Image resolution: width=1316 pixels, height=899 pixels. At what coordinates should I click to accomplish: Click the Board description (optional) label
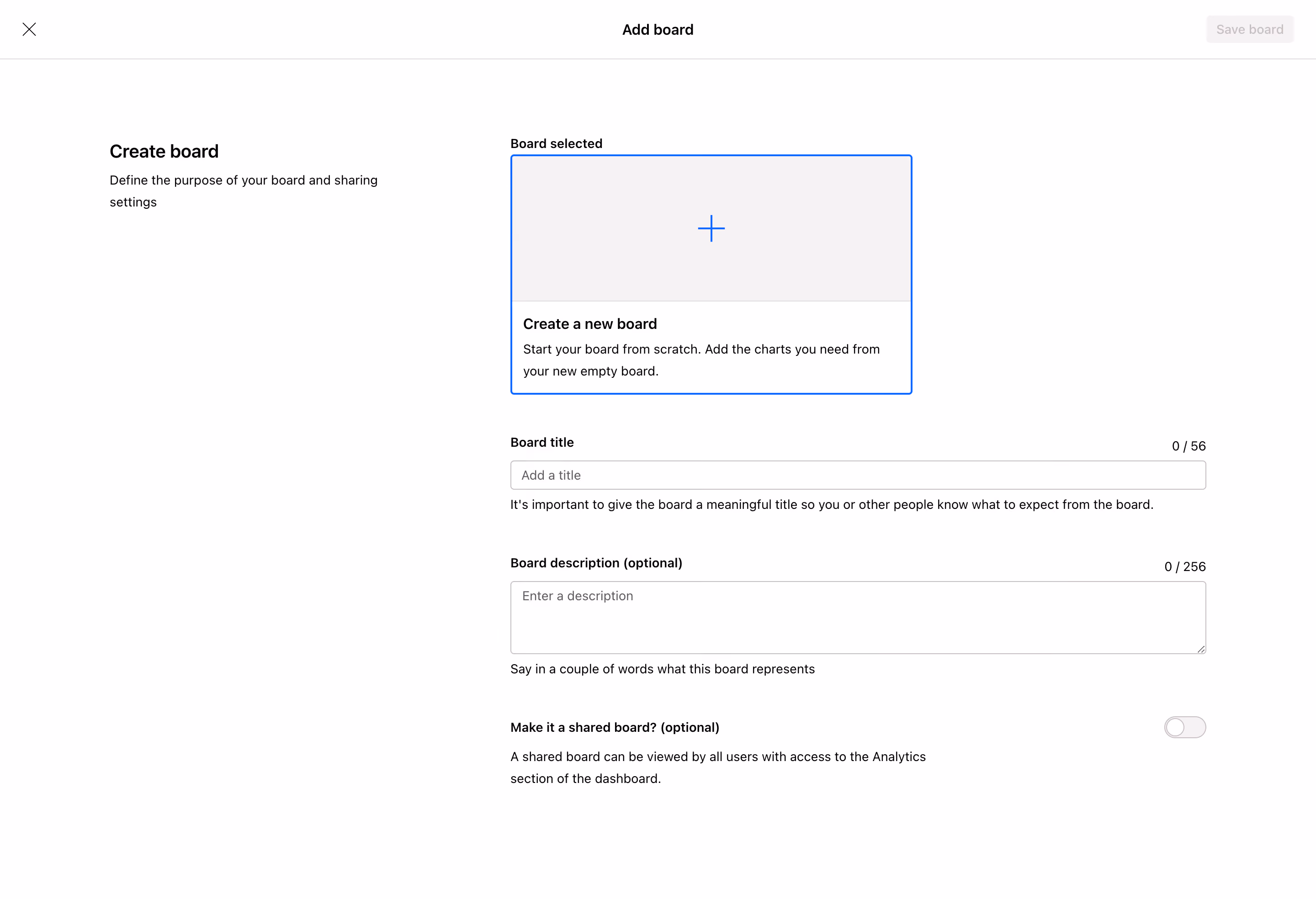click(x=596, y=563)
